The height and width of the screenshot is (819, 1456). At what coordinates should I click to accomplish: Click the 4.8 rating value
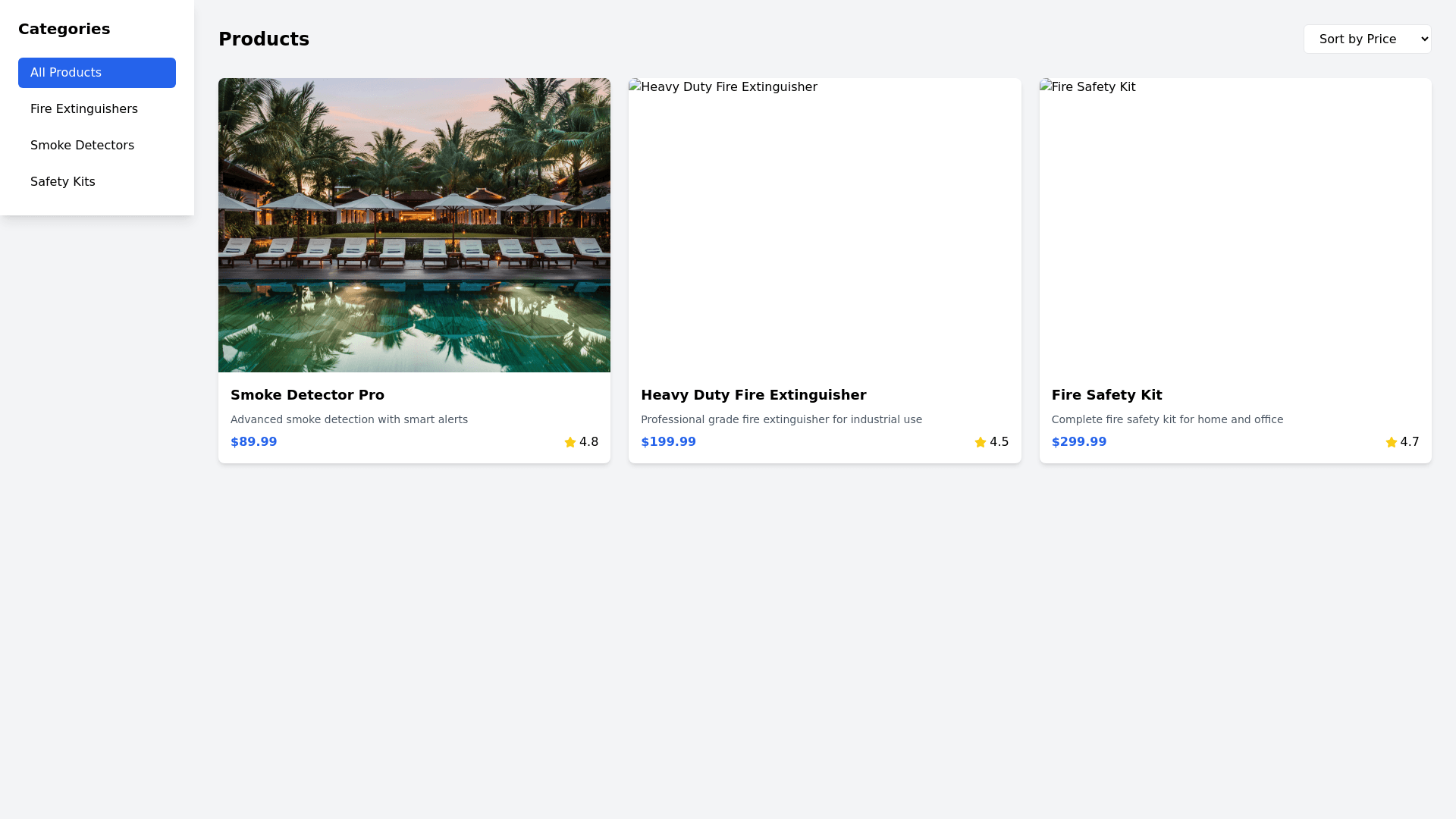[x=588, y=442]
